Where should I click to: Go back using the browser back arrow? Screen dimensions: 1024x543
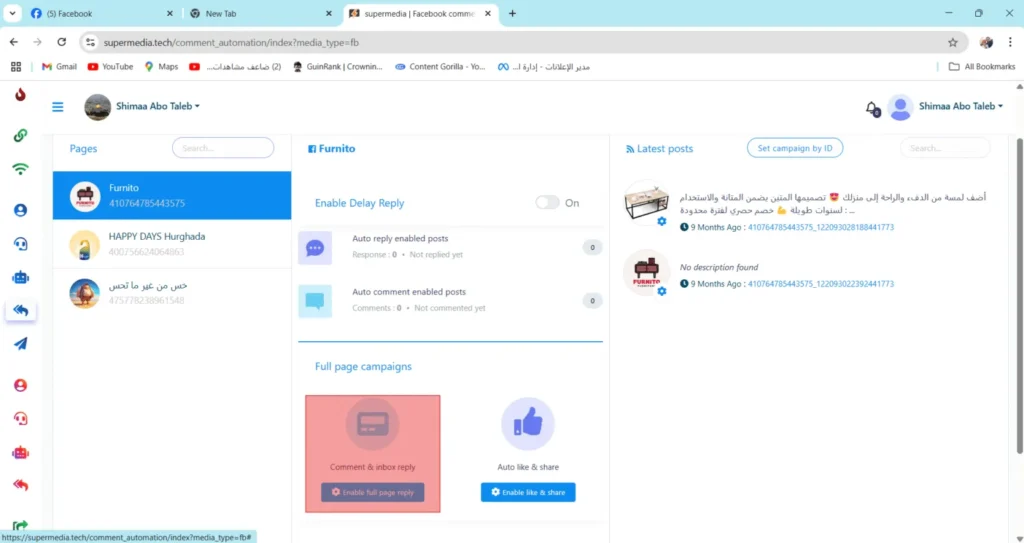[14, 42]
